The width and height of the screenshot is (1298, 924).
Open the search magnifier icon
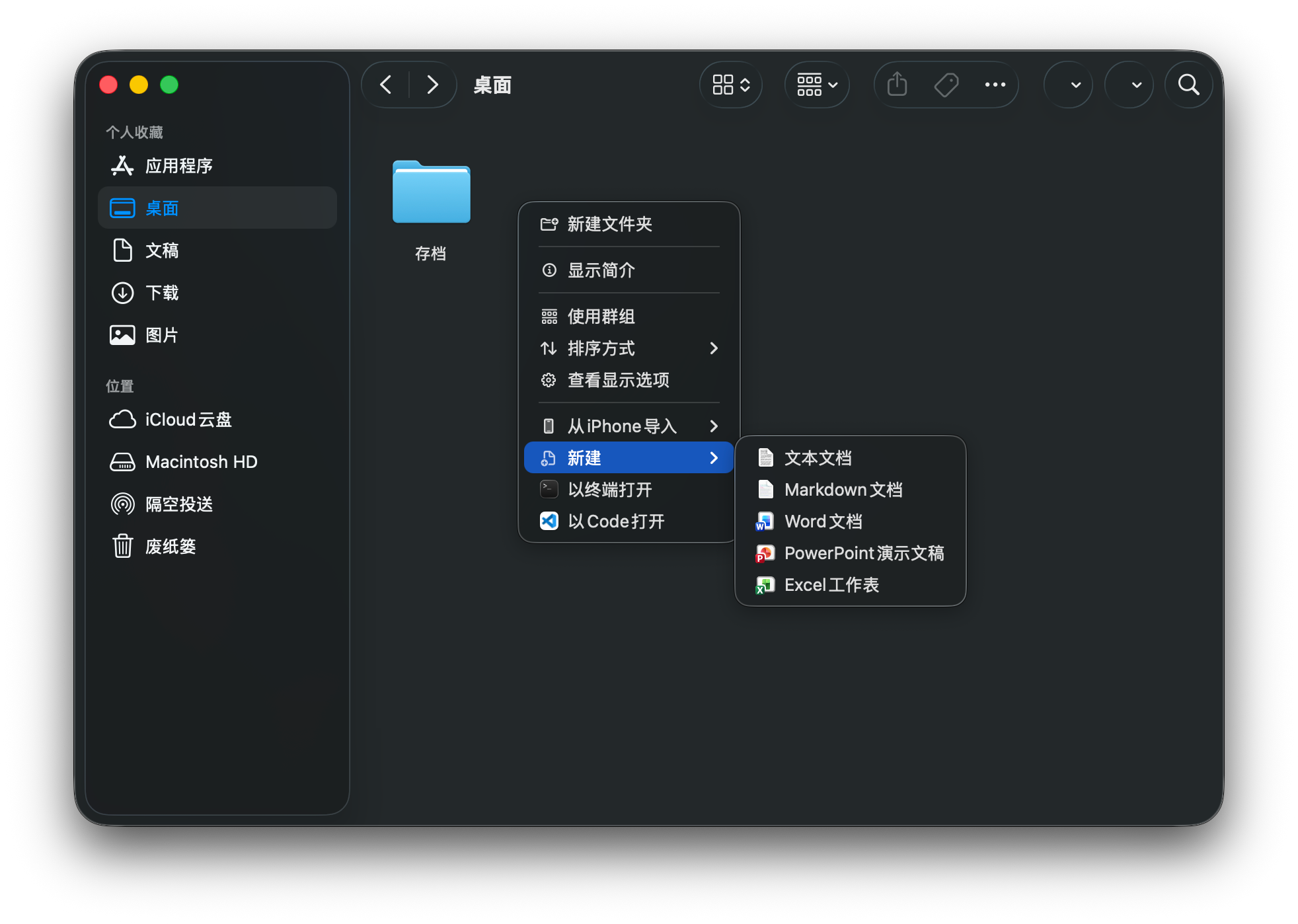pyautogui.click(x=1188, y=85)
